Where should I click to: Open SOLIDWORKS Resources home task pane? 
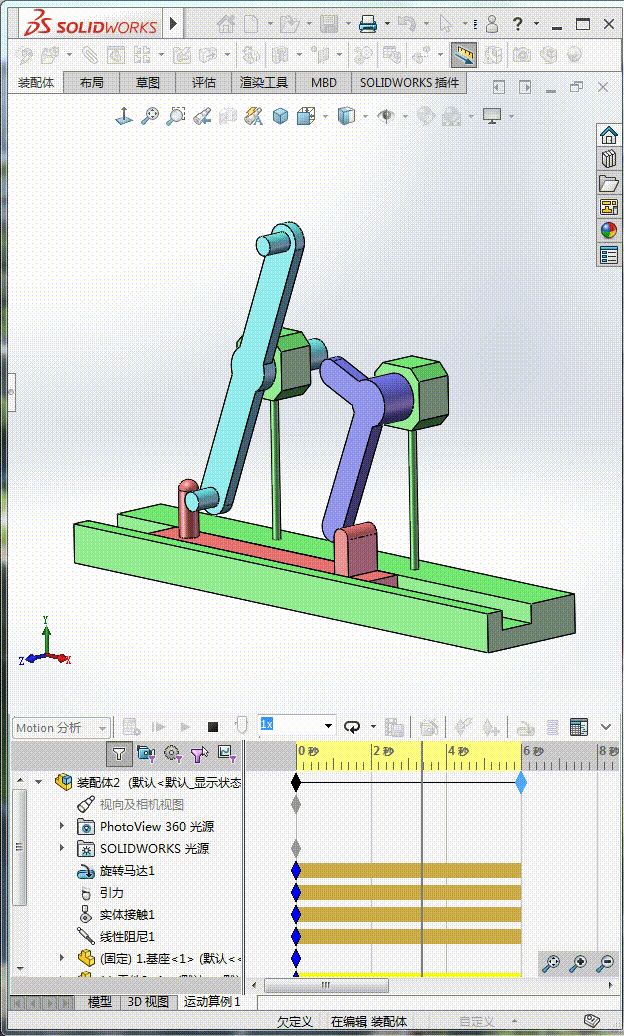609,135
